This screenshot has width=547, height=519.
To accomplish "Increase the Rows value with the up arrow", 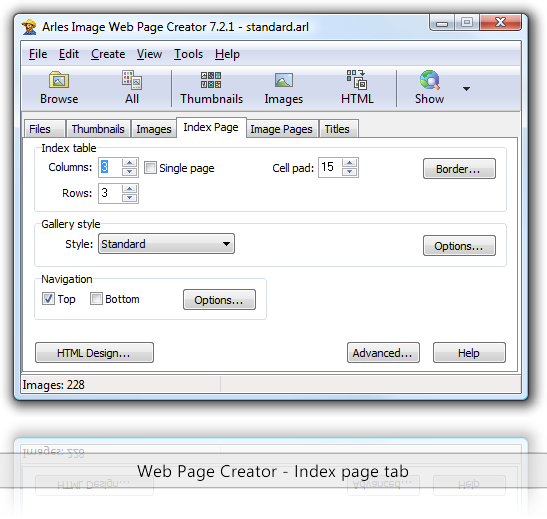I will click(x=130, y=189).
